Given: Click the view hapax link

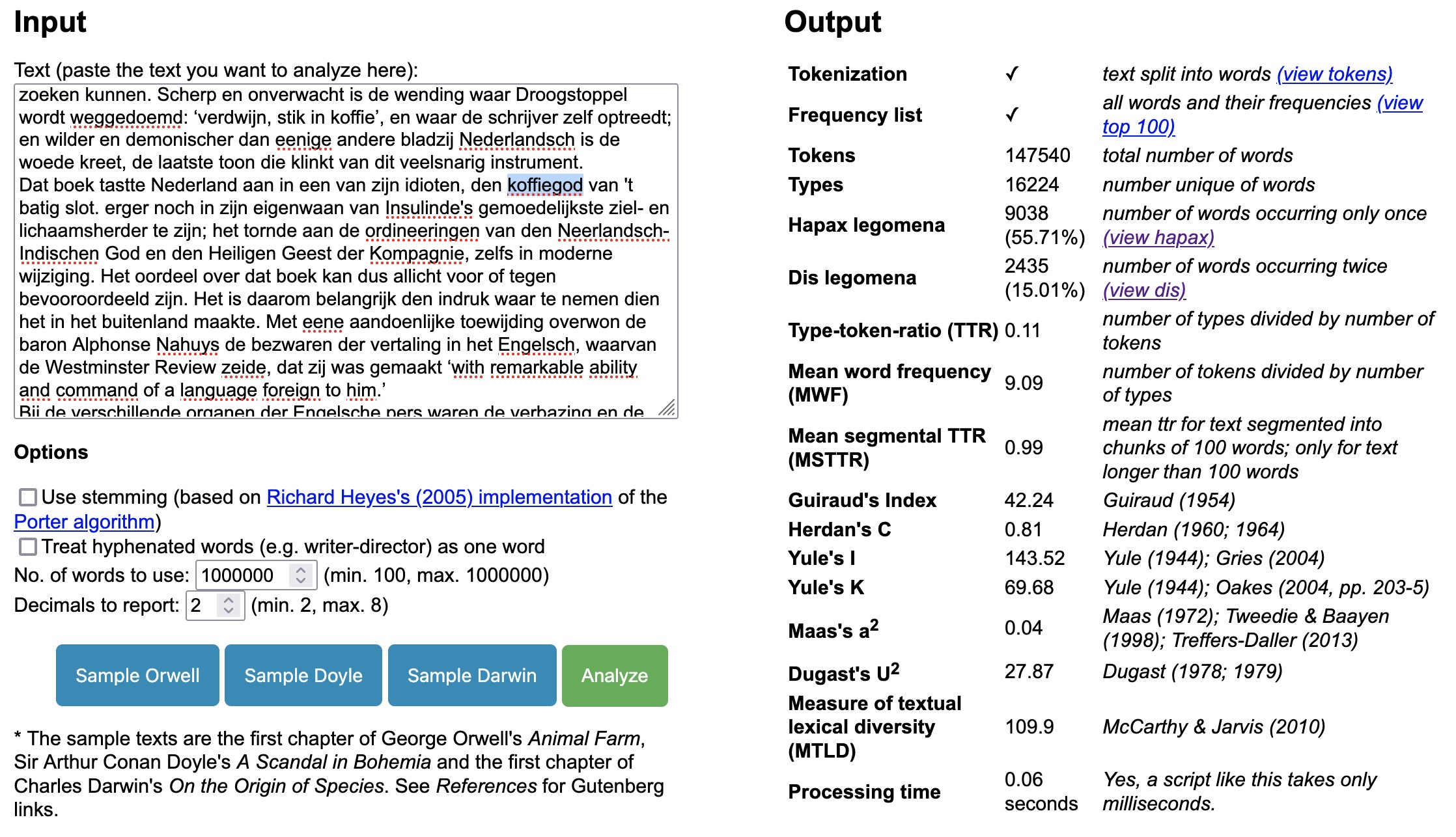Looking at the screenshot, I should point(1158,238).
